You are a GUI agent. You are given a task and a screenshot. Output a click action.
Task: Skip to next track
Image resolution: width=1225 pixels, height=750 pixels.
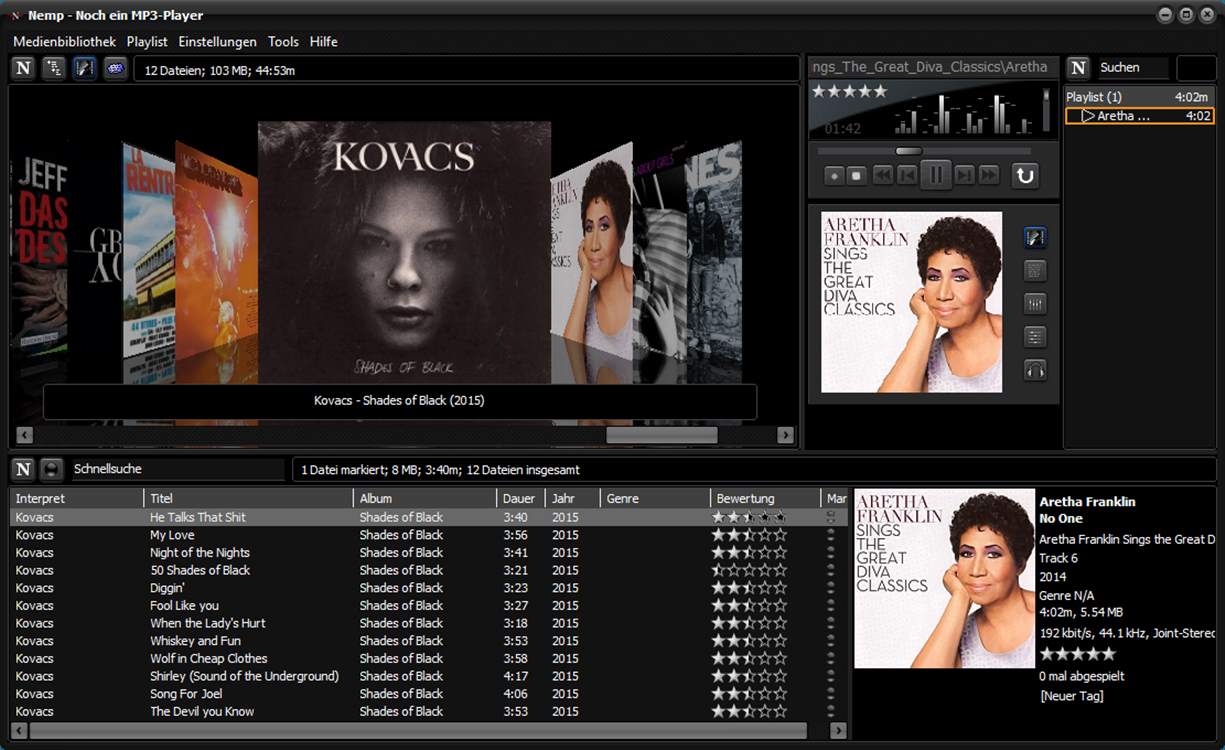[x=964, y=175]
